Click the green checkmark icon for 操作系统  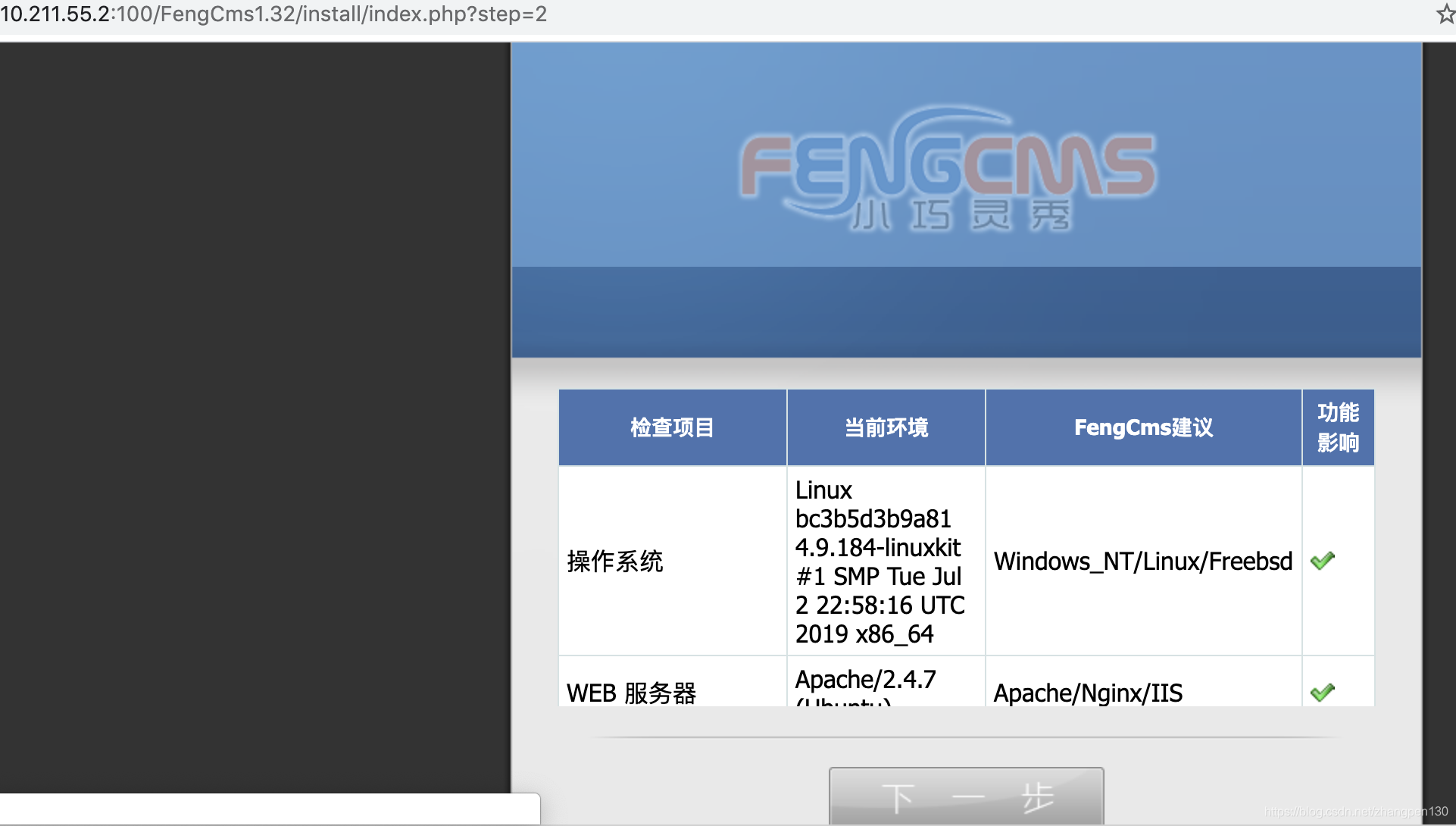[x=1321, y=559]
